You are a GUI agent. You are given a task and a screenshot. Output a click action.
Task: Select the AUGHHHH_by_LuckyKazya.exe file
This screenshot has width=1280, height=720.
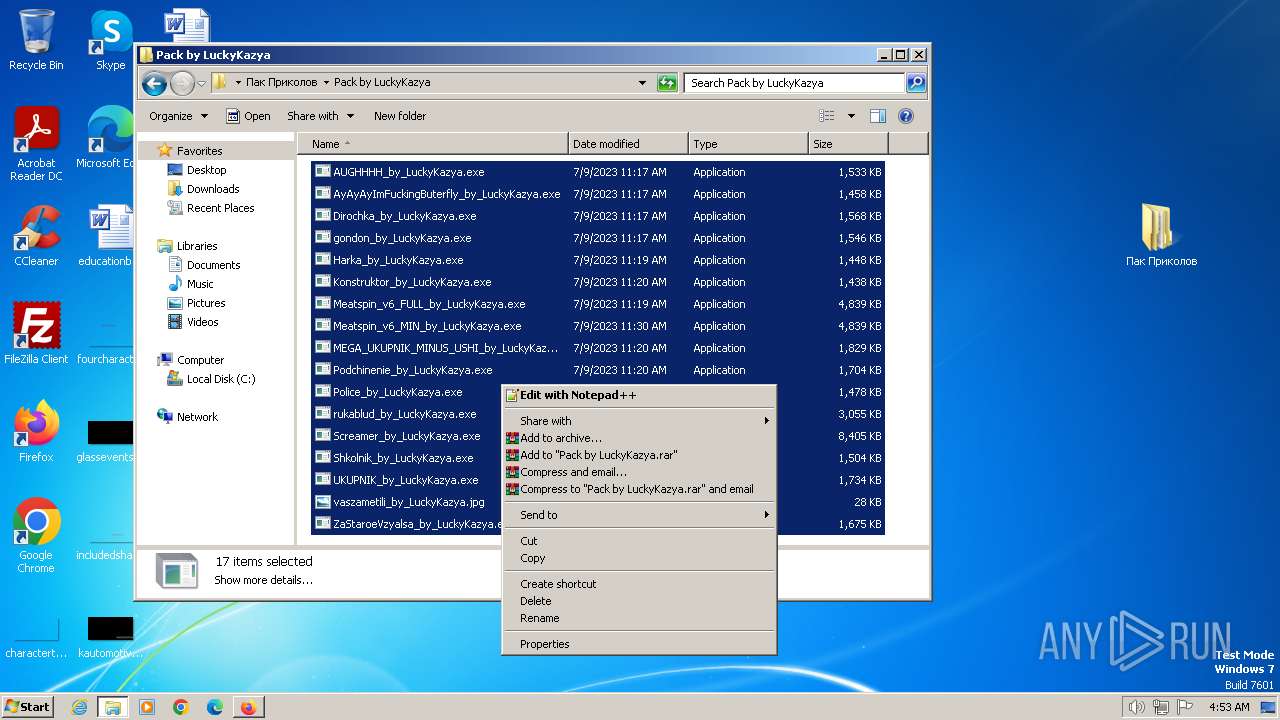[597, 172]
